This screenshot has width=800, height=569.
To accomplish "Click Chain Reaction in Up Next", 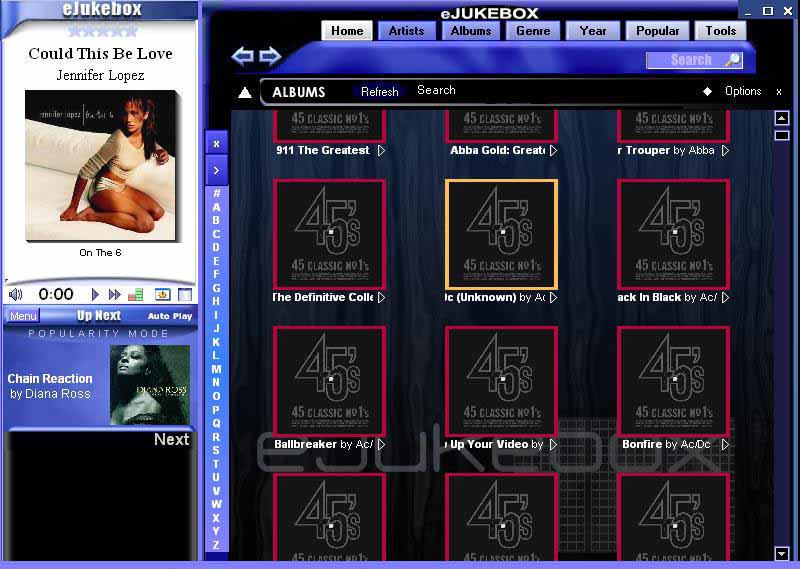I will (50, 379).
